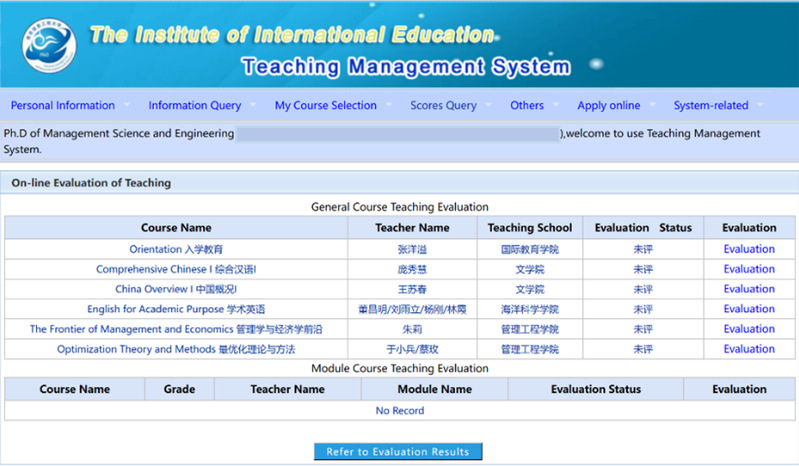The width and height of the screenshot is (799, 466).
Task: Click the Evaluation link for English for Academic Purpose
Action: point(749,310)
